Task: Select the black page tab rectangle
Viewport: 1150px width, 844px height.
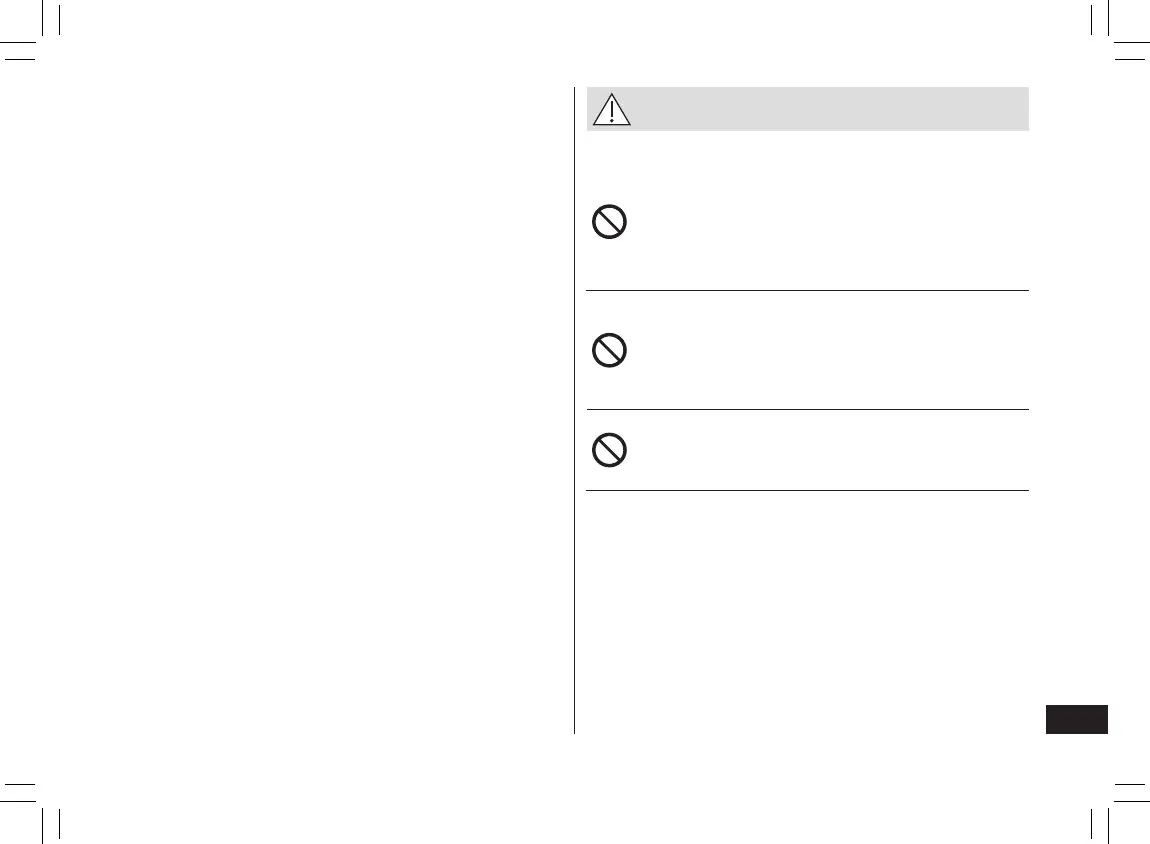Action: (1077, 720)
